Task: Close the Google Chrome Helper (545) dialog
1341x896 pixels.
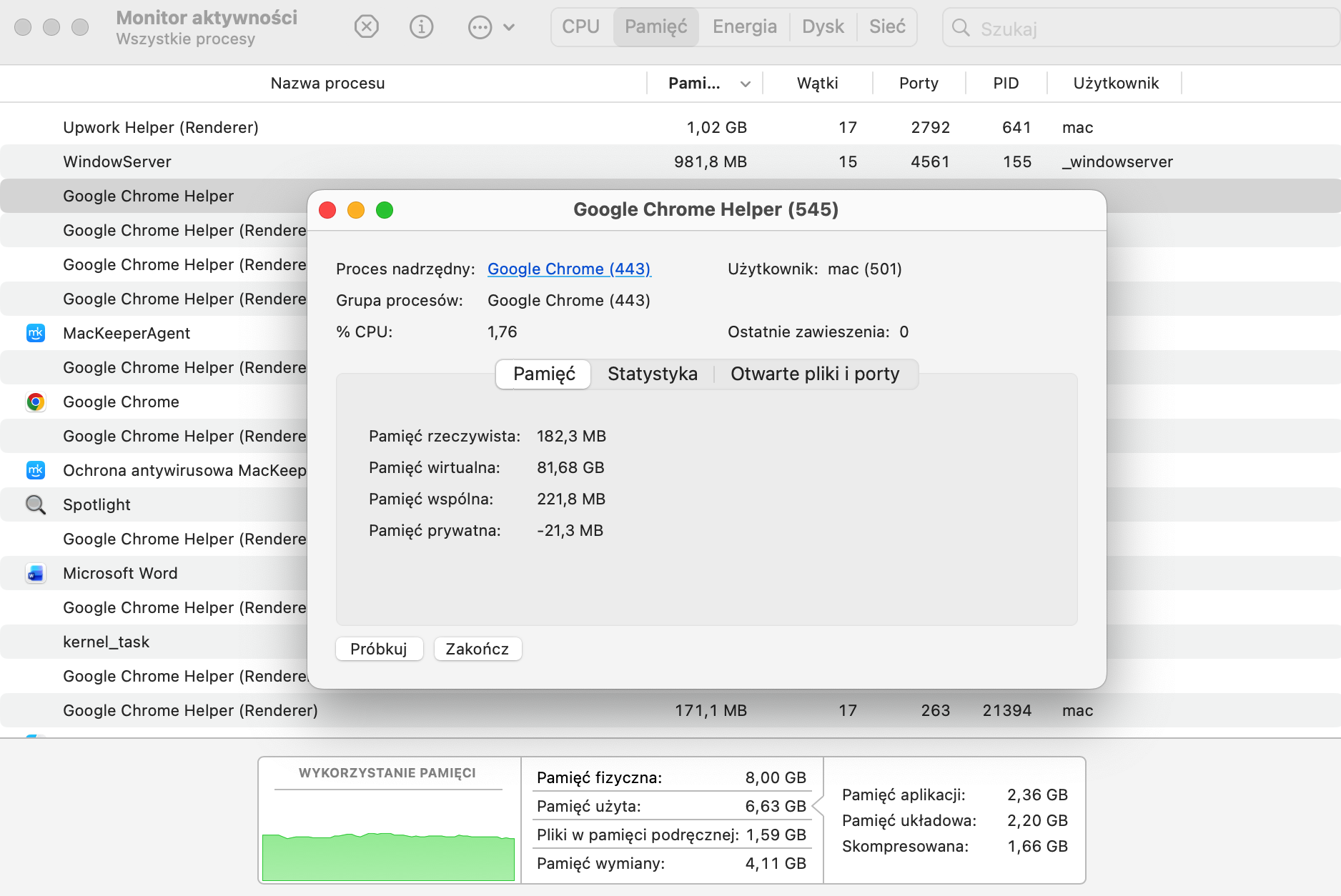Action: coord(327,210)
